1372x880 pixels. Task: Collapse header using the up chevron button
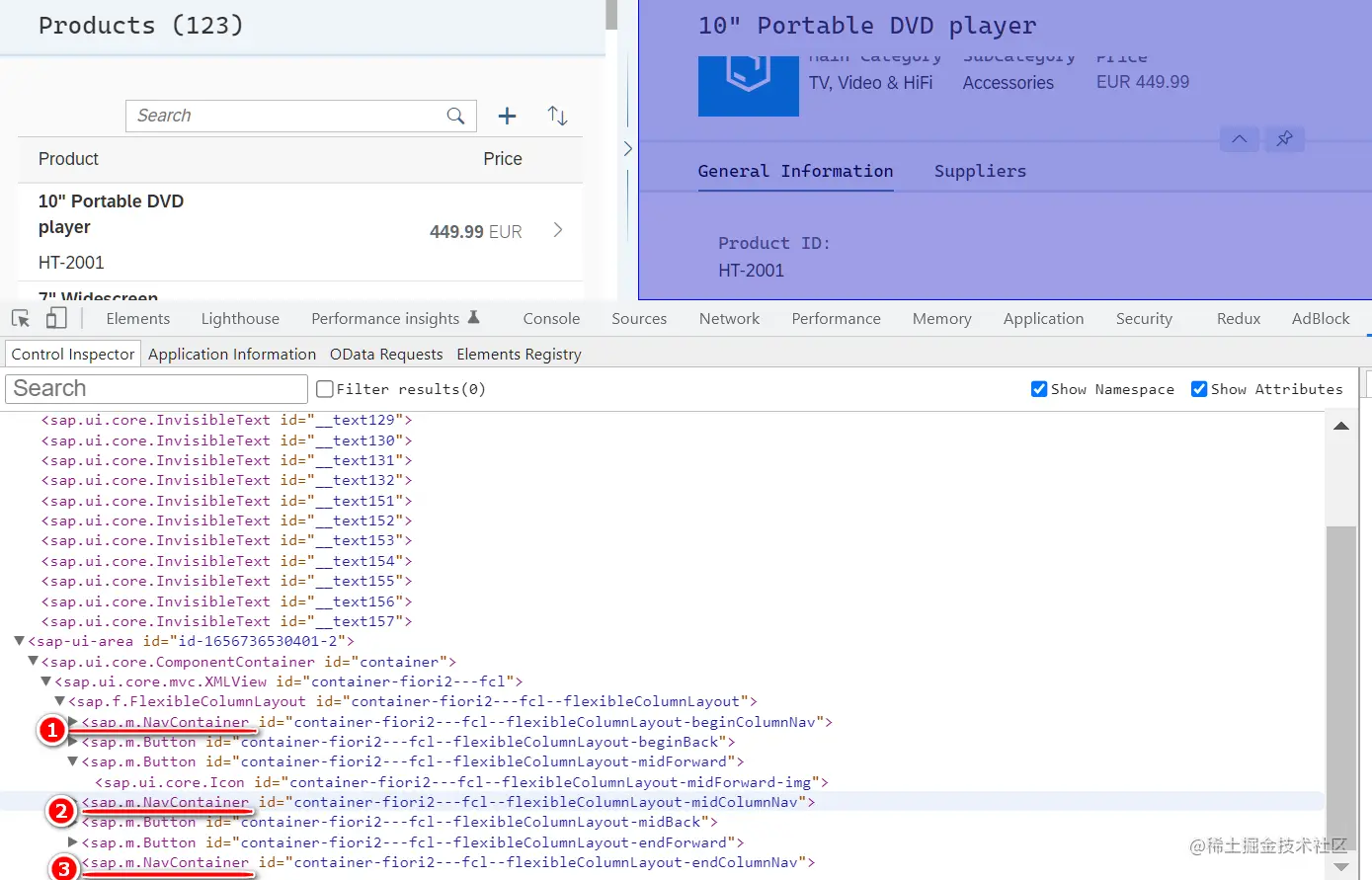point(1239,138)
